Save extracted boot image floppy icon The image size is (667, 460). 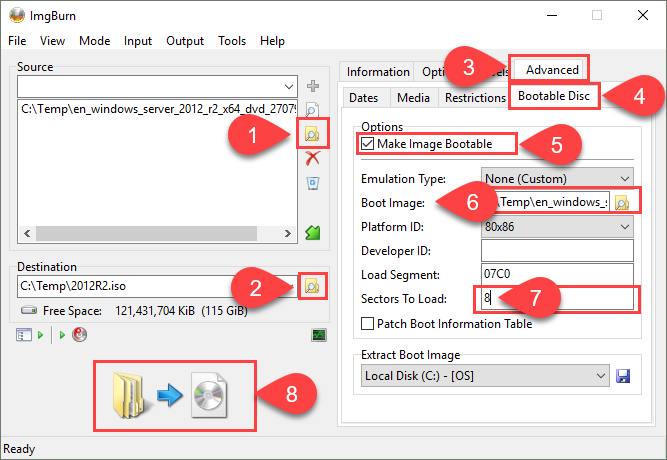(623, 376)
